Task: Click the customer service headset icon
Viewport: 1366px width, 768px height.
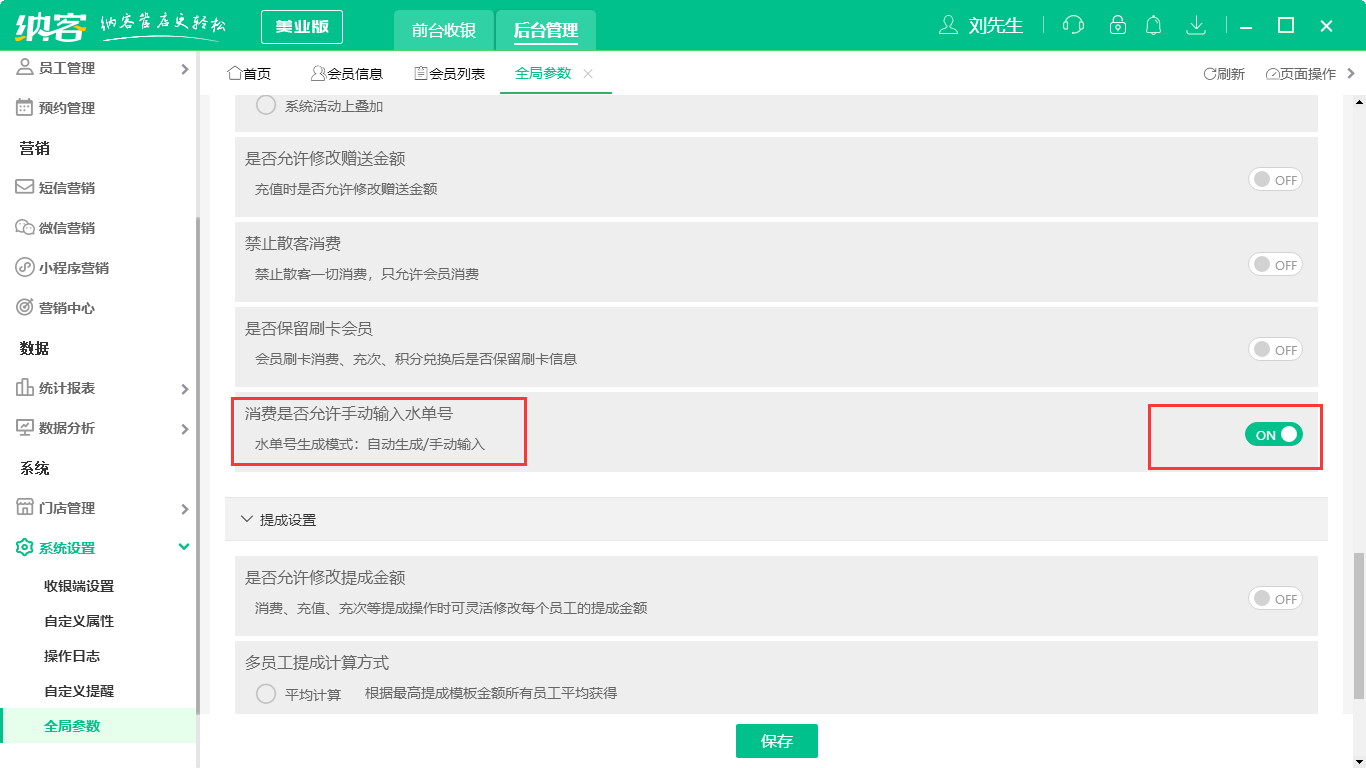Action: coord(1073,26)
